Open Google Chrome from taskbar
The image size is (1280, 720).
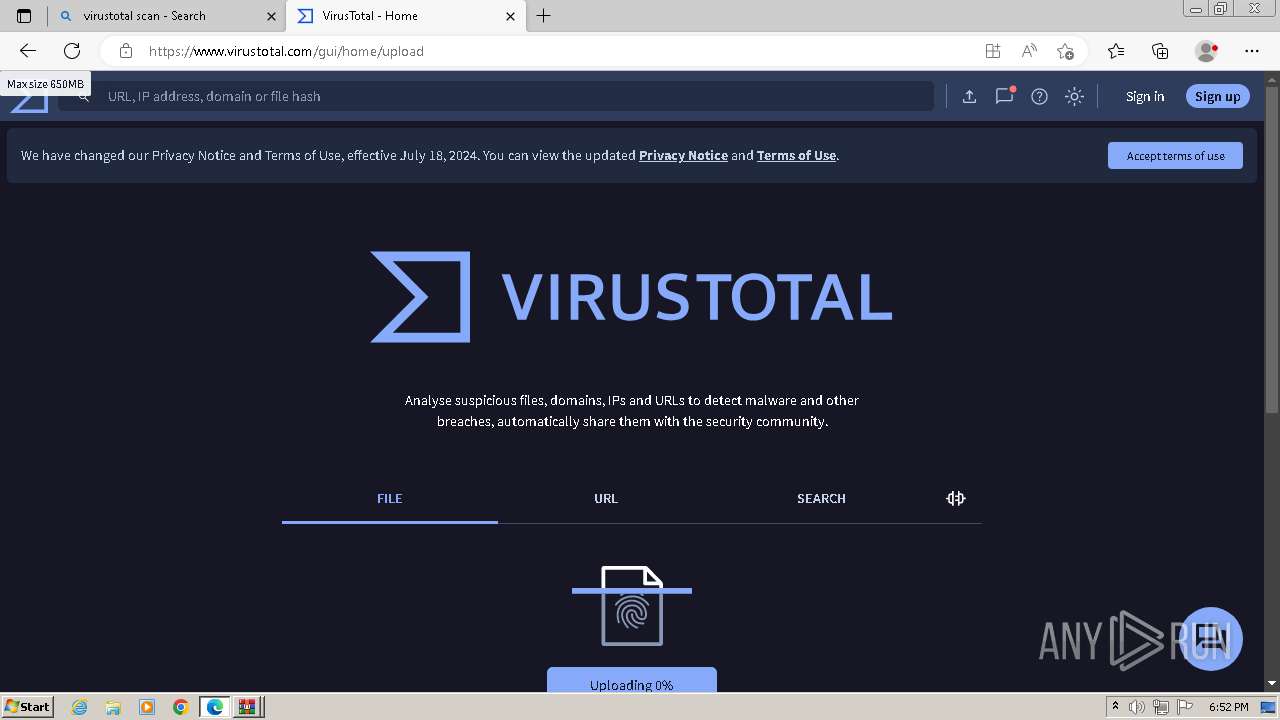[x=181, y=707]
